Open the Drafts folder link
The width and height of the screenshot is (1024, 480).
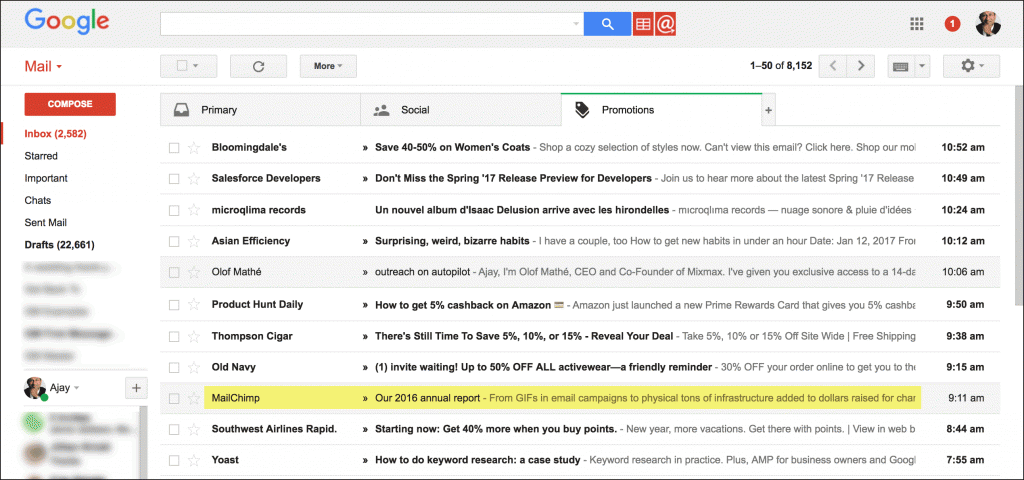(x=60, y=244)
